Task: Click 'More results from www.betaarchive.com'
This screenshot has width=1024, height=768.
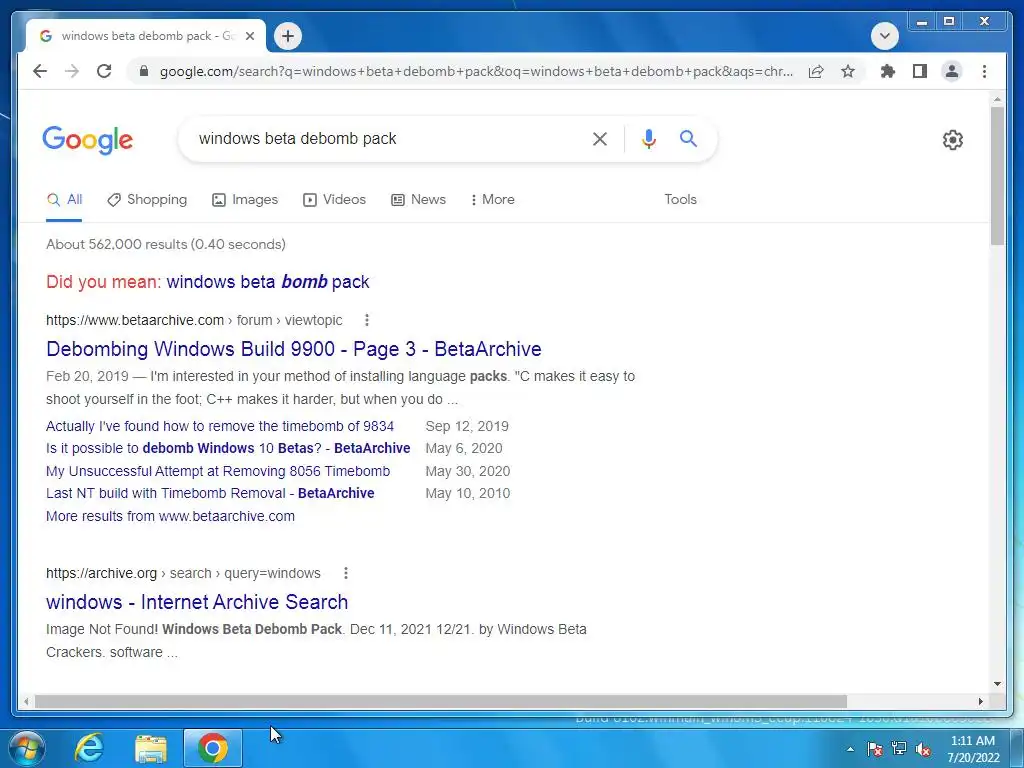Action: pyautogui.click(x=170, y=516)
